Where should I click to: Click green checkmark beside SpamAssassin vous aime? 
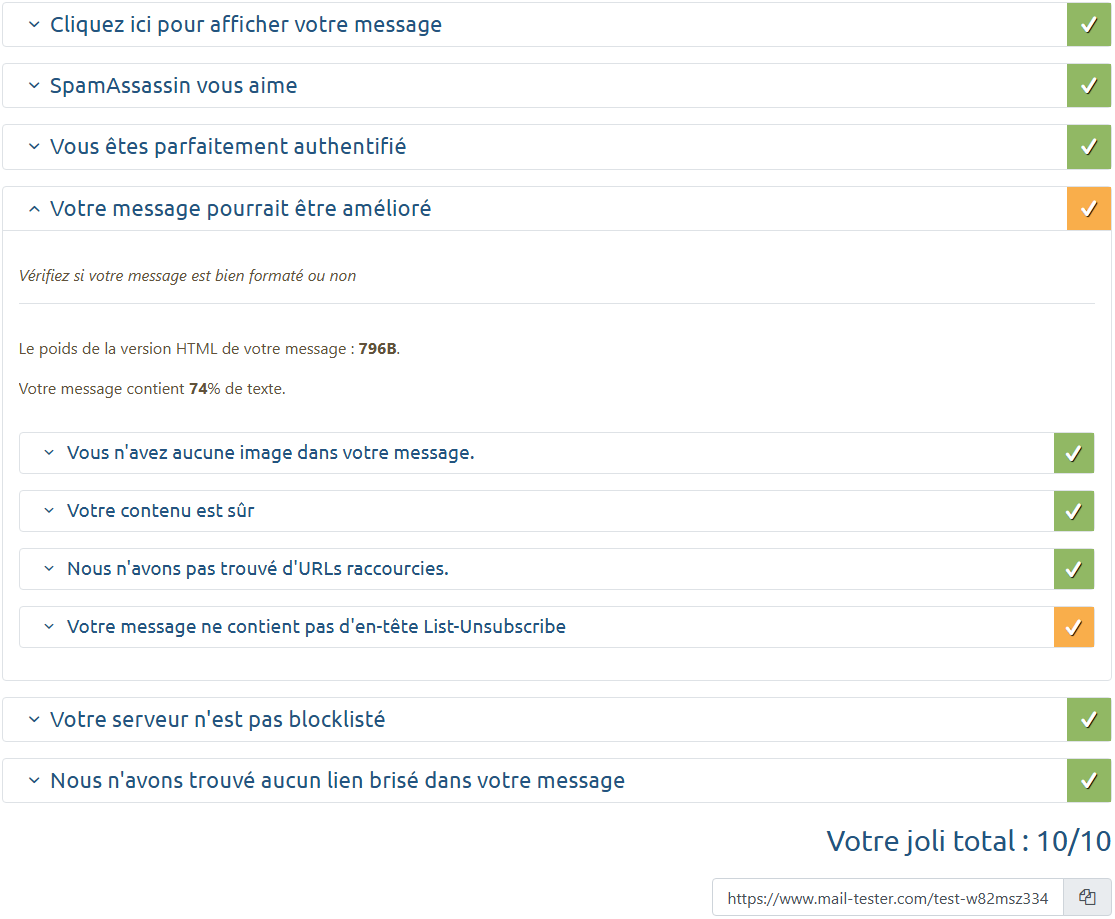point(1089,86)
